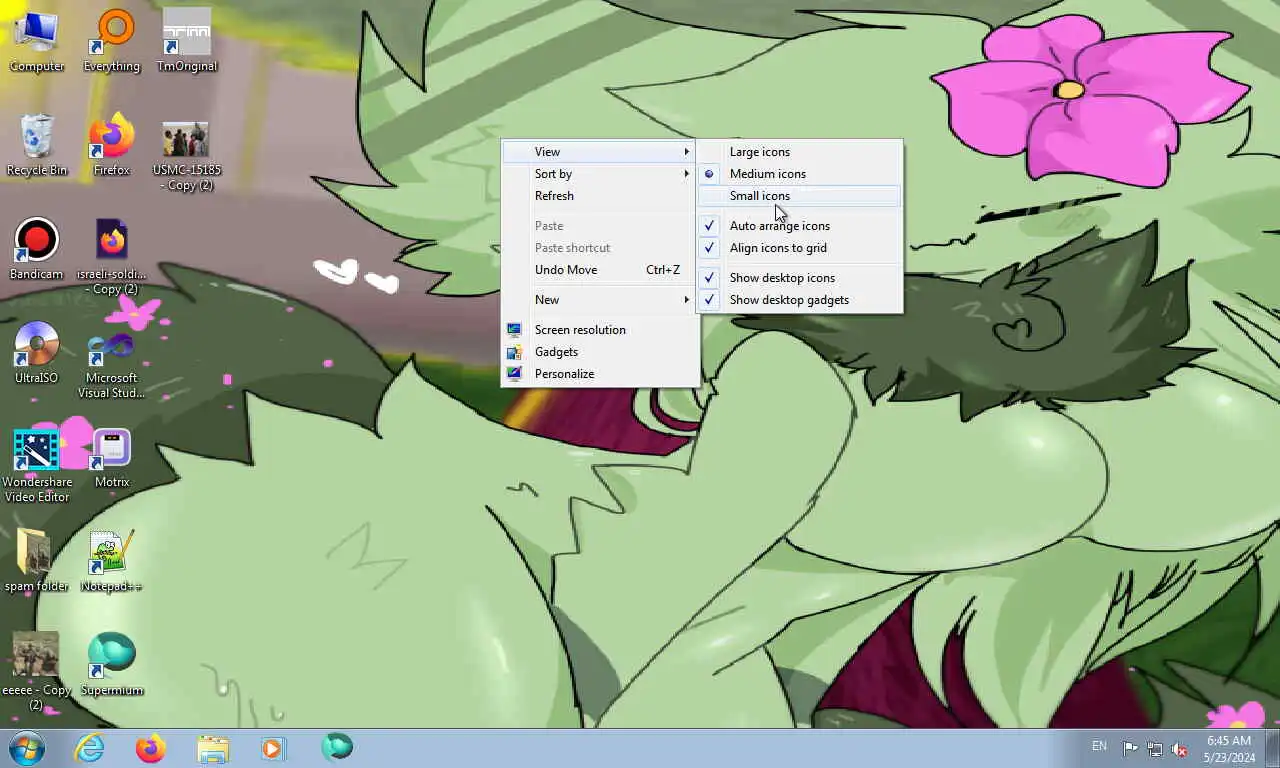Toggle Show desktop gadgets
The height and width of the screenshot is (768, 1280).
[800, 300]
